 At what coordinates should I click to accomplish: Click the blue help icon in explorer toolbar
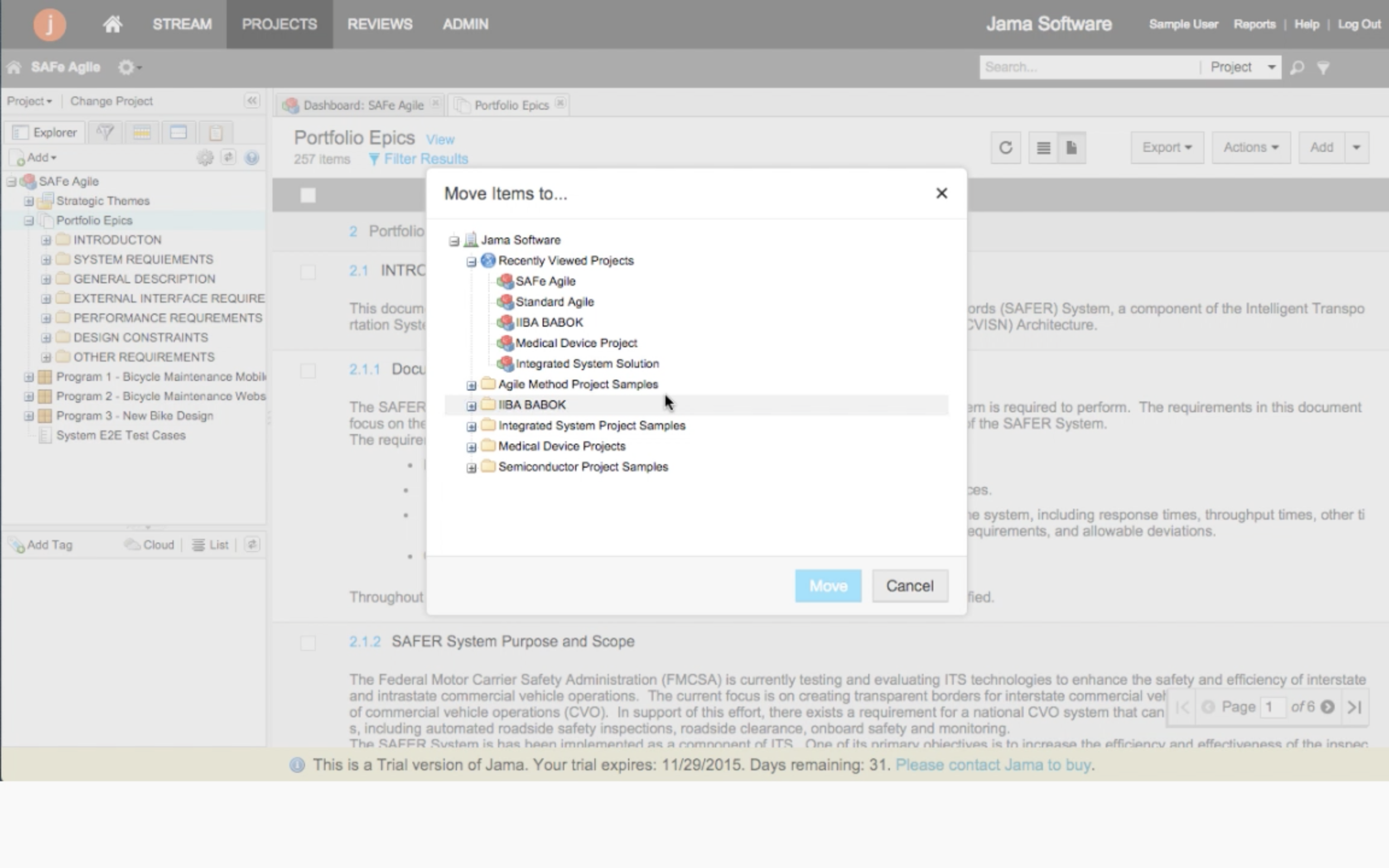point(251,158)
